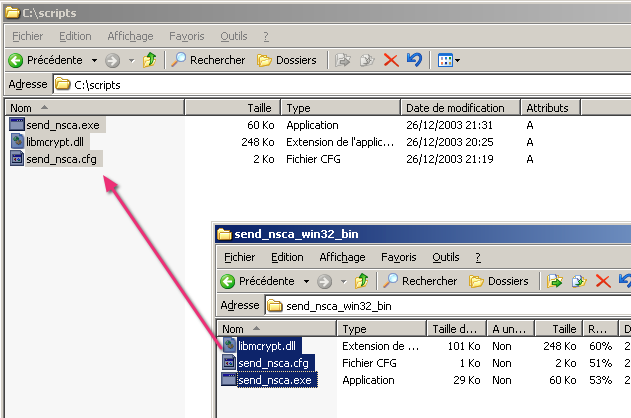Viewport: 631px width, 418px height.
Task: Click the Précédente back button in send_nsca_win32_bin
Action: tap(256, 281)
